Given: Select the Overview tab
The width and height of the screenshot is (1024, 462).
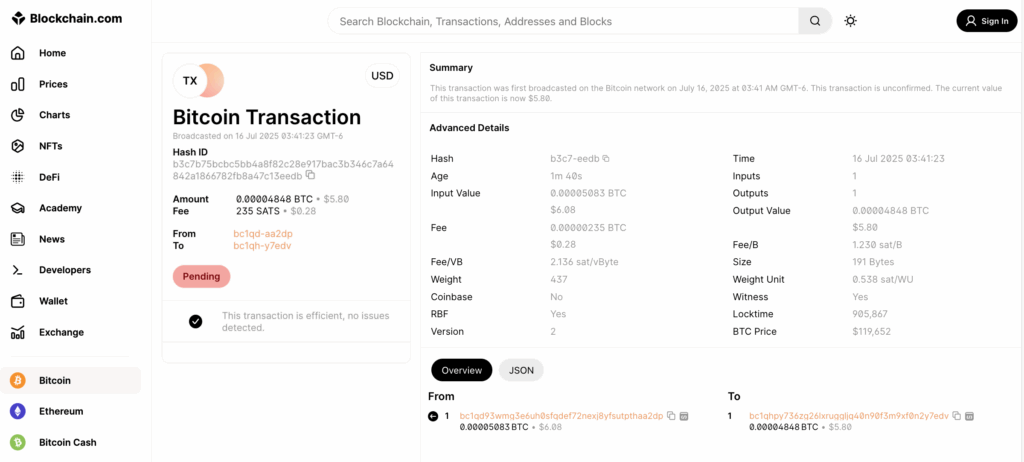Looking at the screenshot, I should [x=461, y=370].
